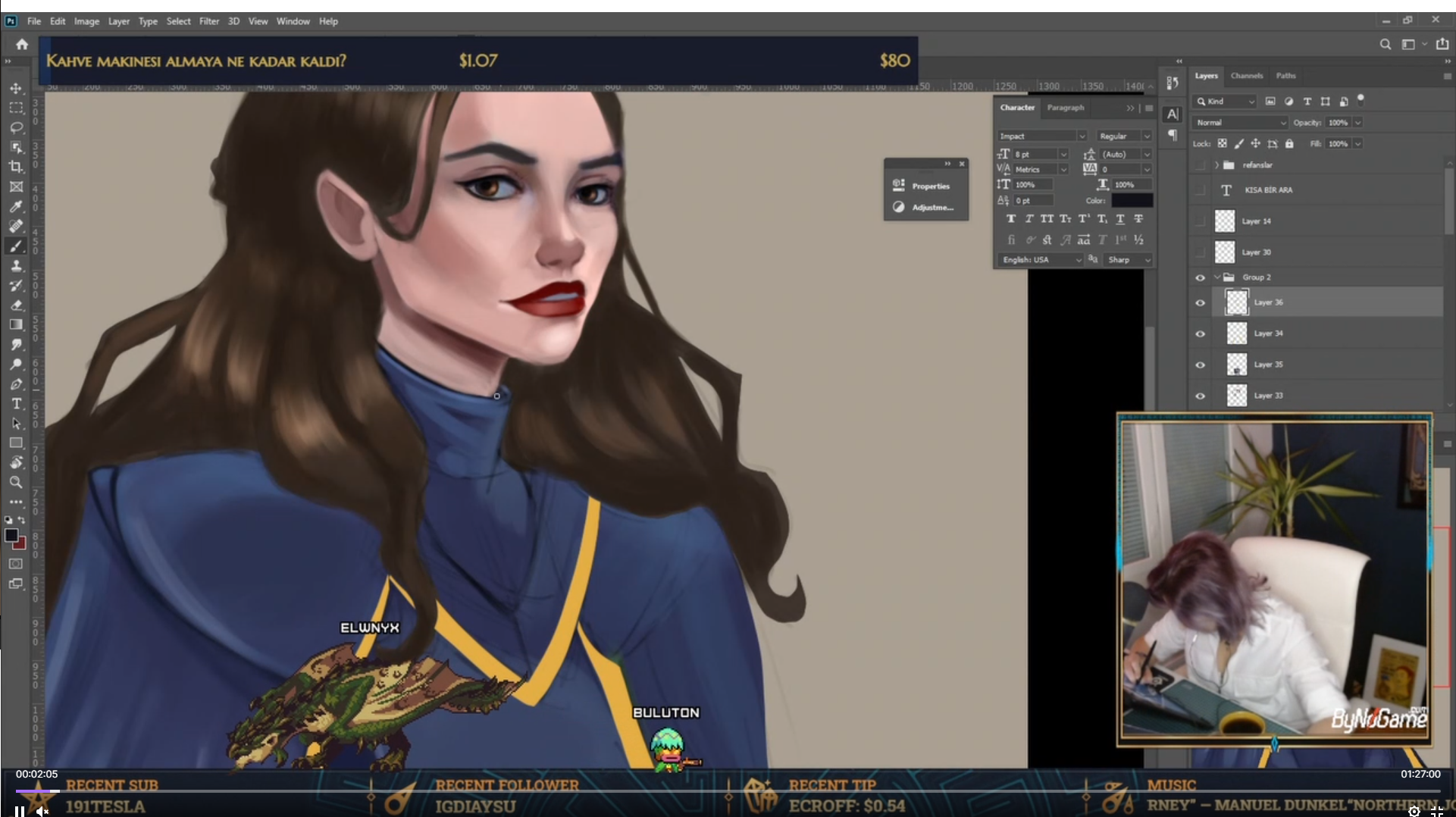Image resolution: width=1456 pixels, height=817 pixels.
Task: Switch to the Channels tab
Action: tap(1246, 76)
